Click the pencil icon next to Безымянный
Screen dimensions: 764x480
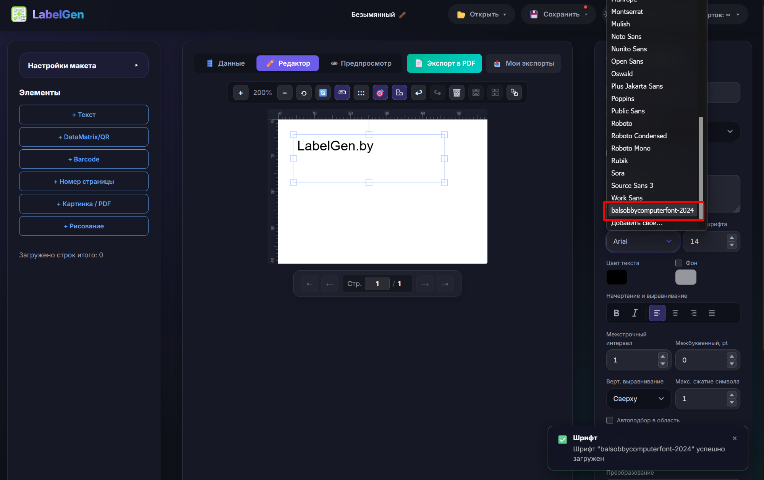point(402,15)
